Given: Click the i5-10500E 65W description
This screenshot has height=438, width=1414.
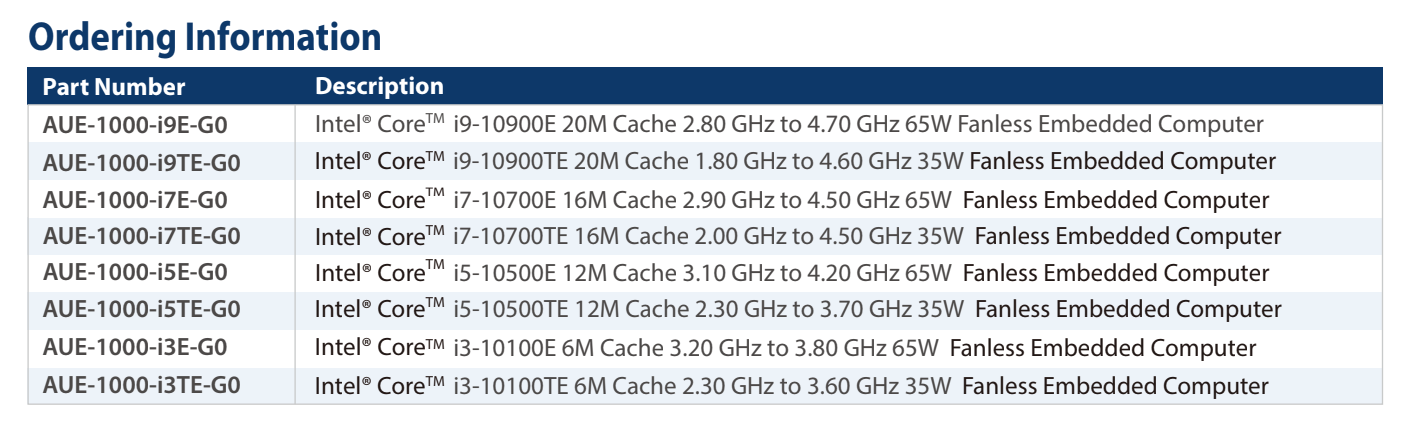Looking at the screenshot, I should point(792,273).
